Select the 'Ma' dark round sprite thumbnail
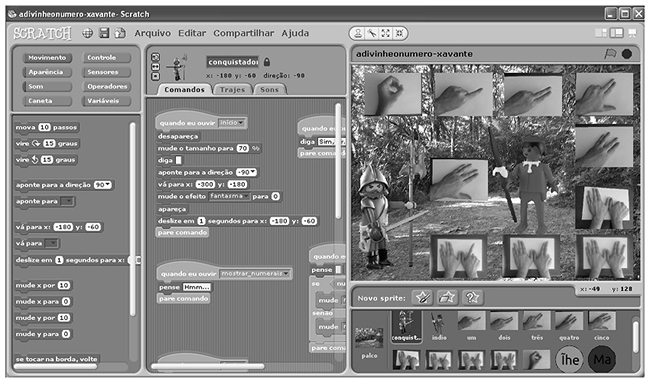The width and height of the screenshot is (650, 382). (602, 359)
